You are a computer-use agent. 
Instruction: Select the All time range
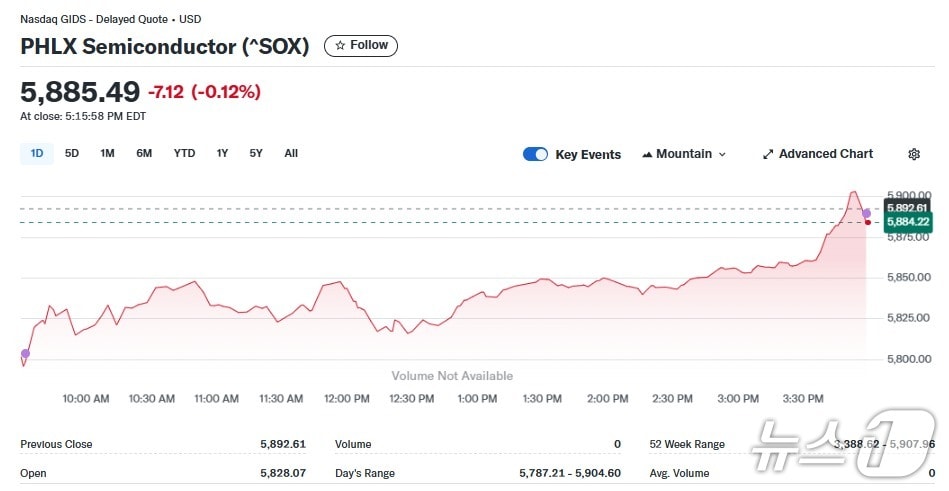pyautogui.click(x=291, y=153)
